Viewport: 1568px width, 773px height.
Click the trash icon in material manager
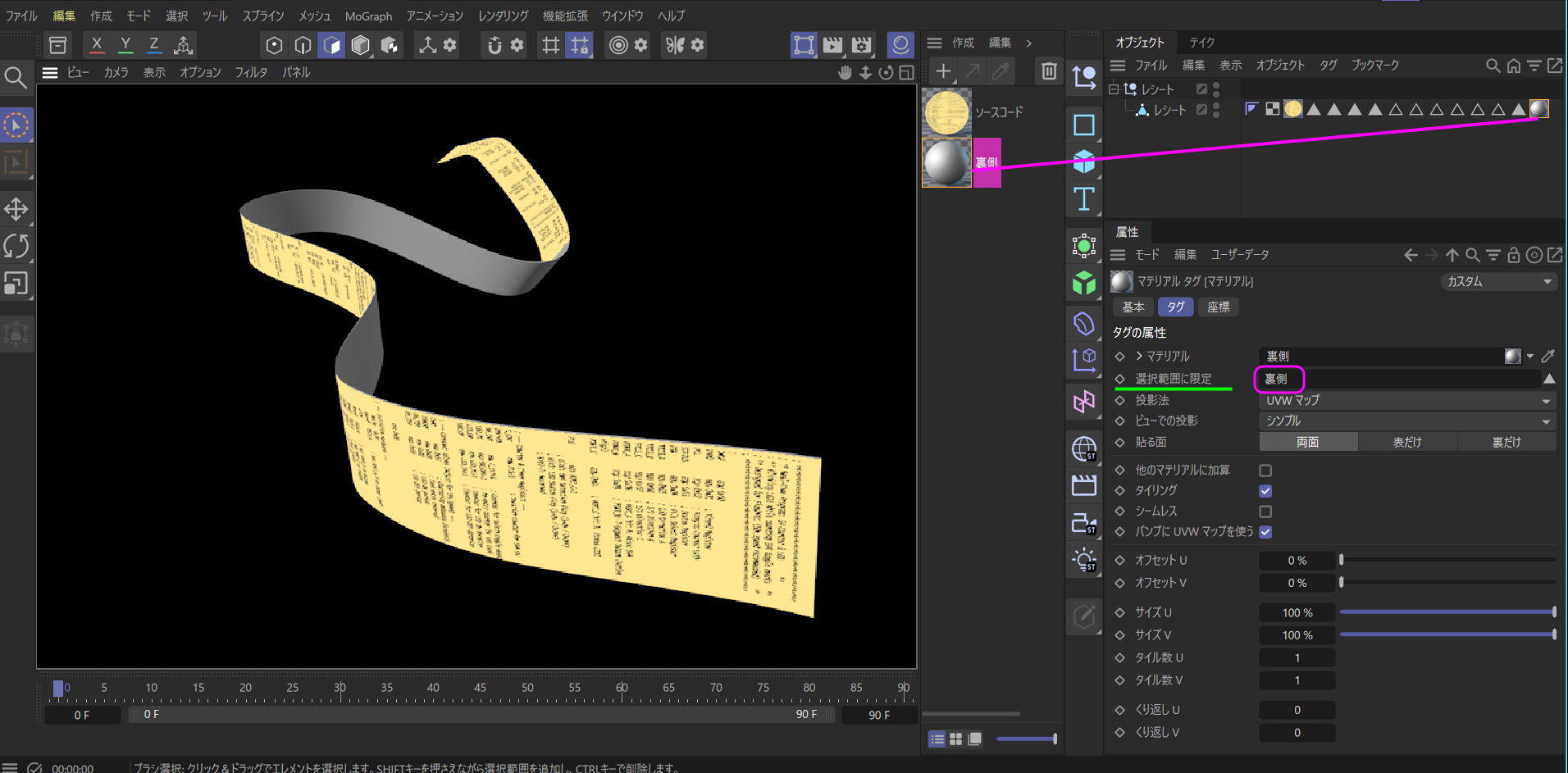pos(1048,71)
